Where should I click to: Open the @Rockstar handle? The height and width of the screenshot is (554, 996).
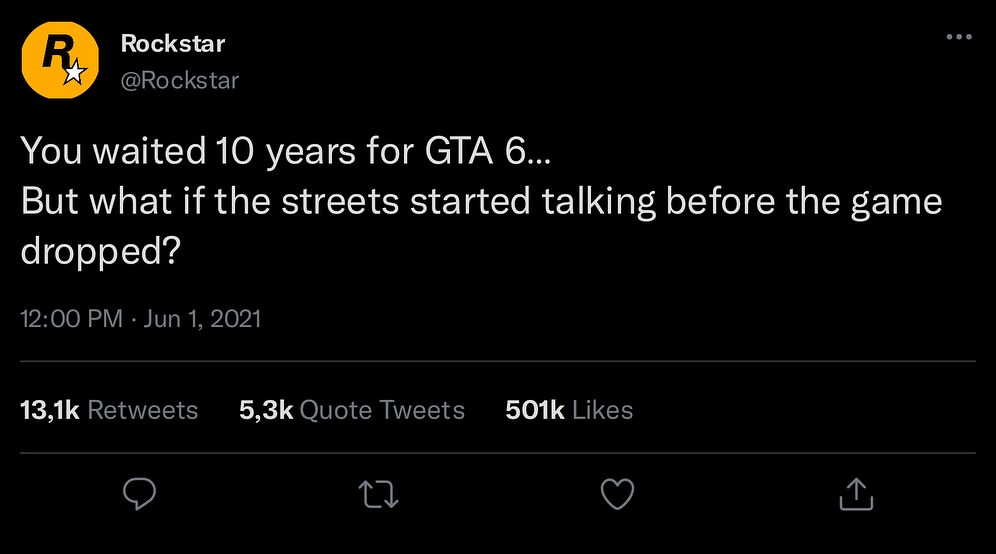pos(180,81)
